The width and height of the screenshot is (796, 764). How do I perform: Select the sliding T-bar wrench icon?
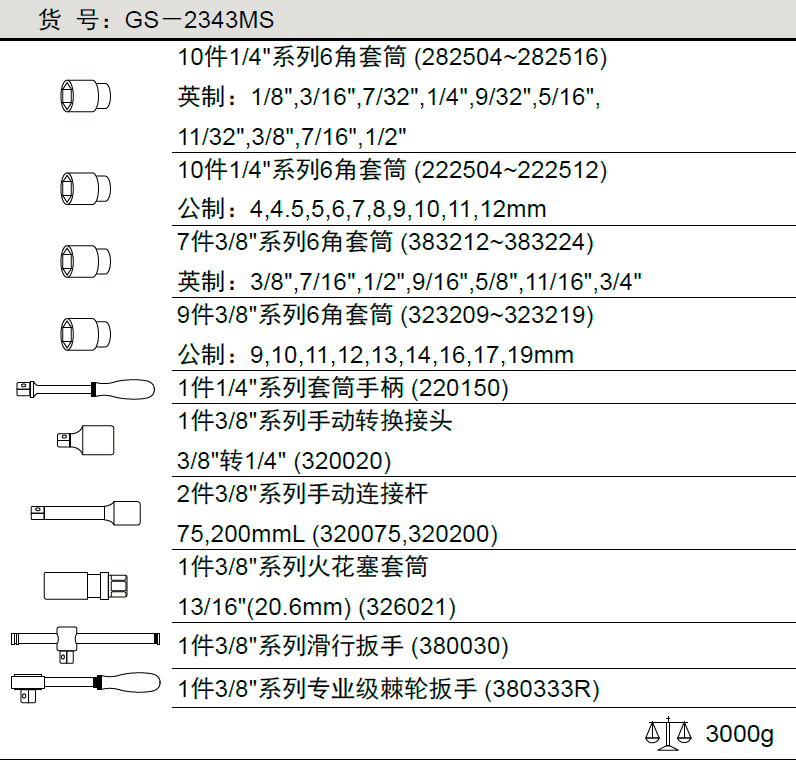85,638
